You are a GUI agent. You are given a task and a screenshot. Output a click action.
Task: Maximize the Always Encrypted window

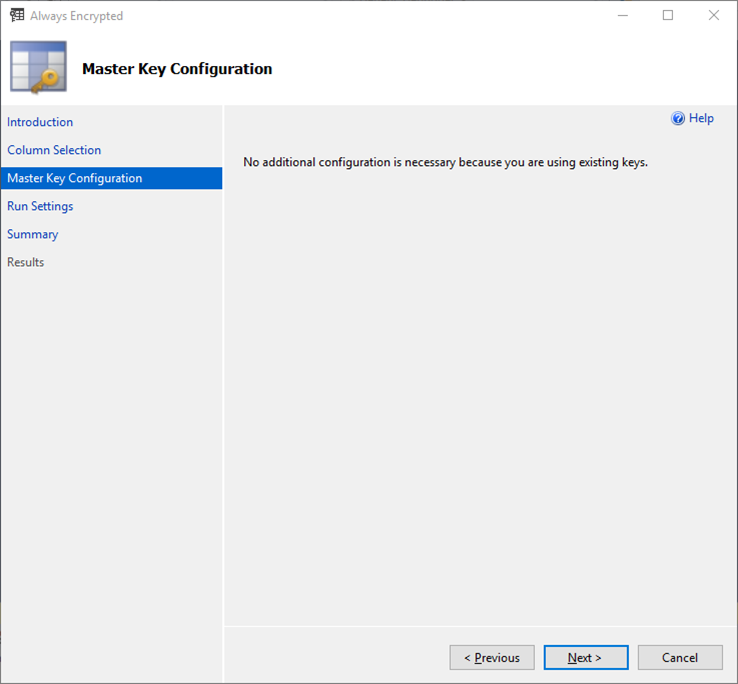click(x=668, y=16)
